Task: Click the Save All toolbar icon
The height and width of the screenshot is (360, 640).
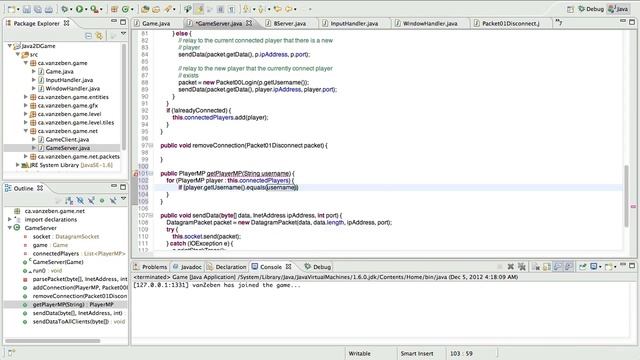Action: [38, 9]
